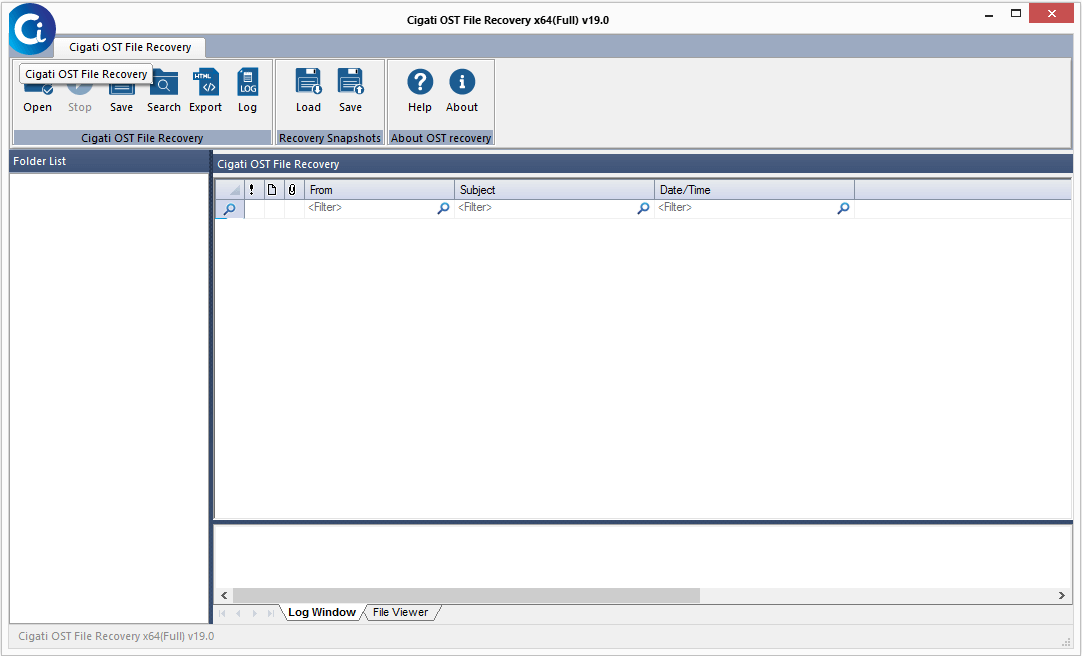This screenshot has width=1082, height=656.
Task: Click the Cigati application logo button
Action: tap(32, 29)
